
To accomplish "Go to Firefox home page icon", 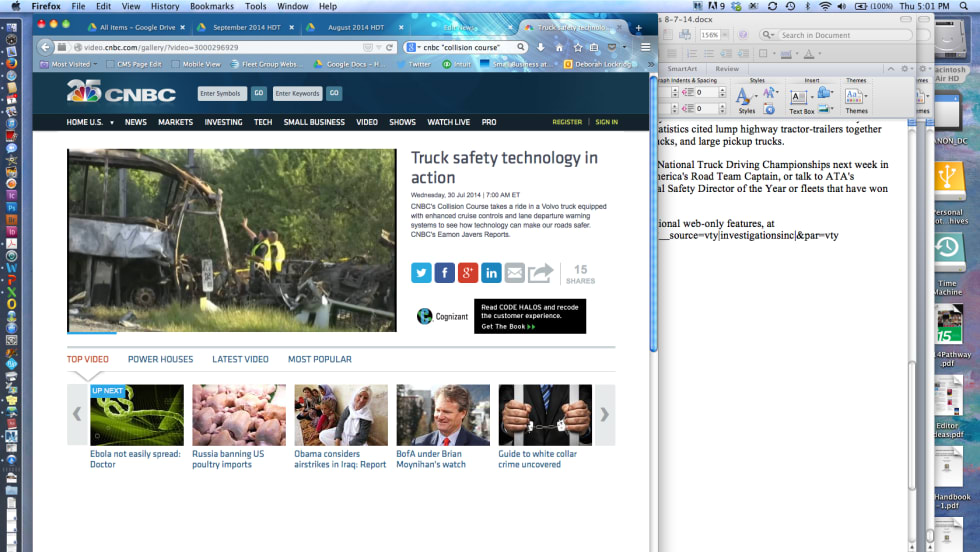I will click(559, 47).
